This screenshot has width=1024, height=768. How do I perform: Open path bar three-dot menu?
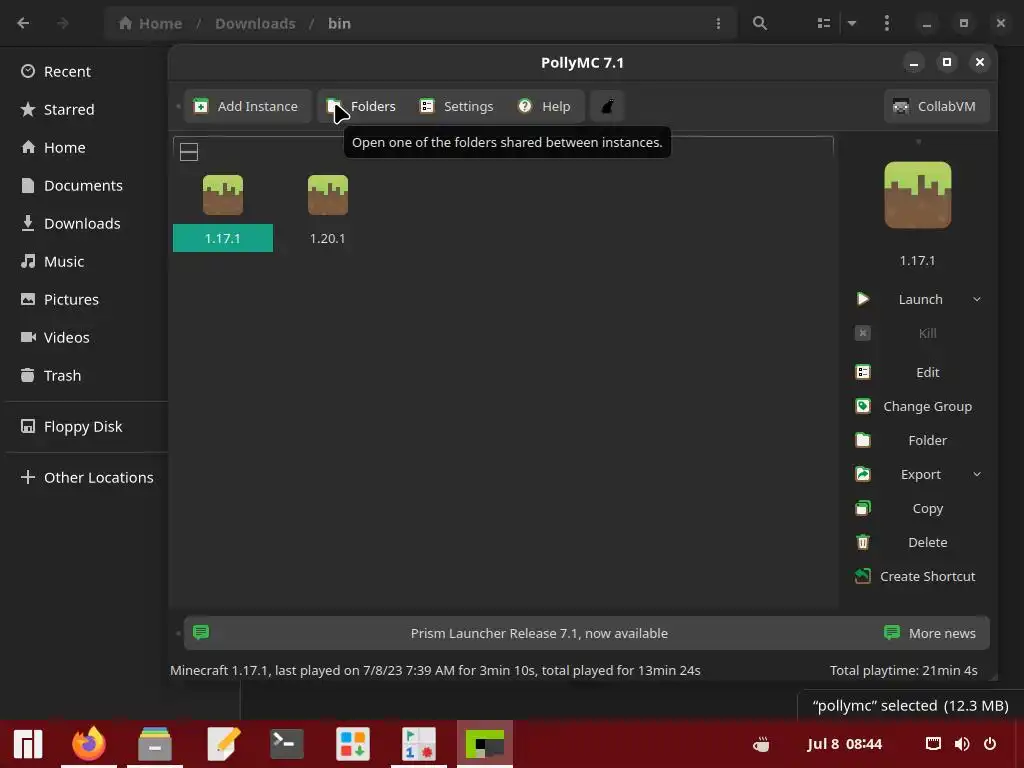pos(718,24)
